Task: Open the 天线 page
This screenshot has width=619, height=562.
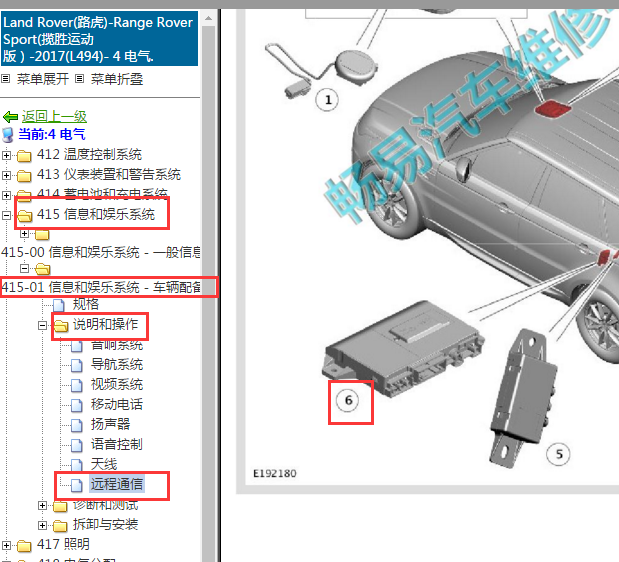Action: tap(103, 464)
